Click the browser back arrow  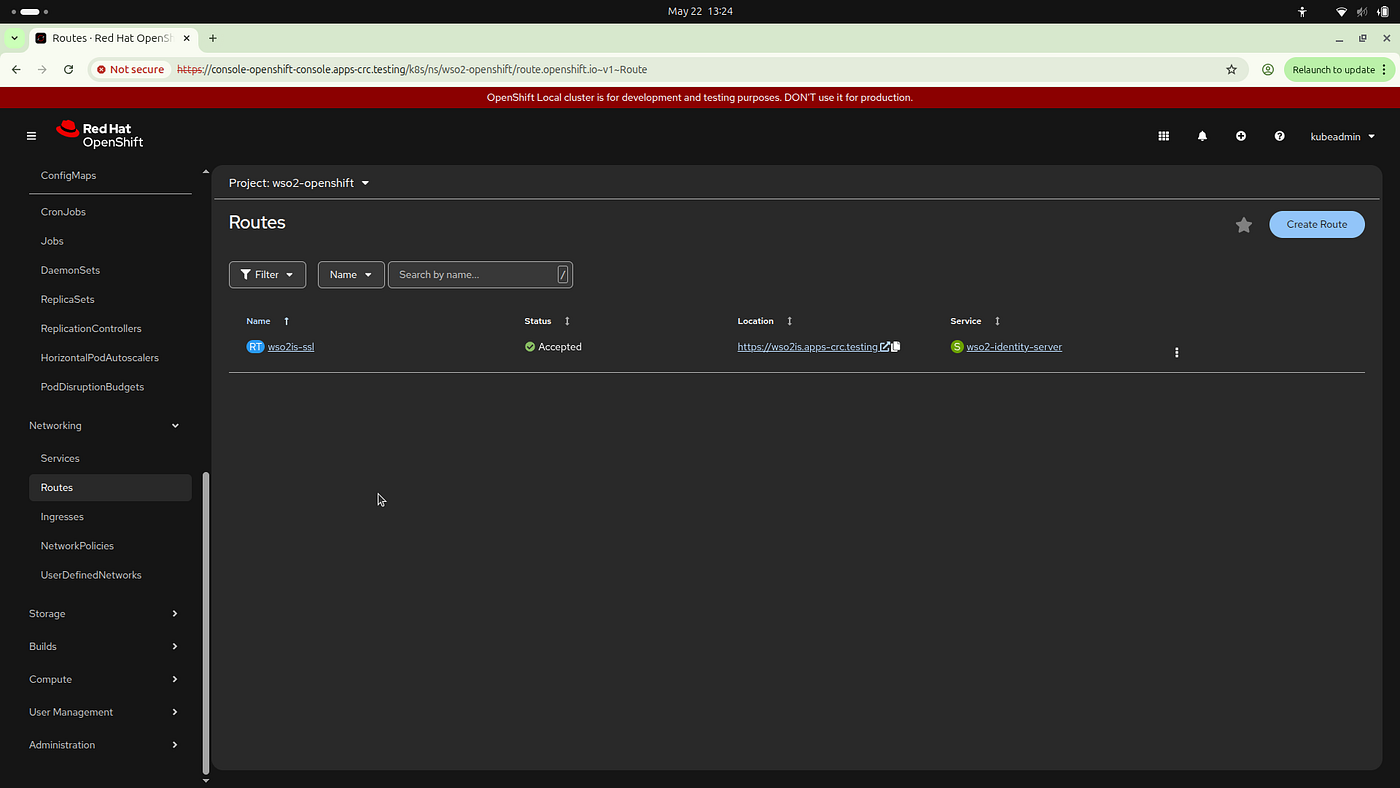(x=16, y=70)
